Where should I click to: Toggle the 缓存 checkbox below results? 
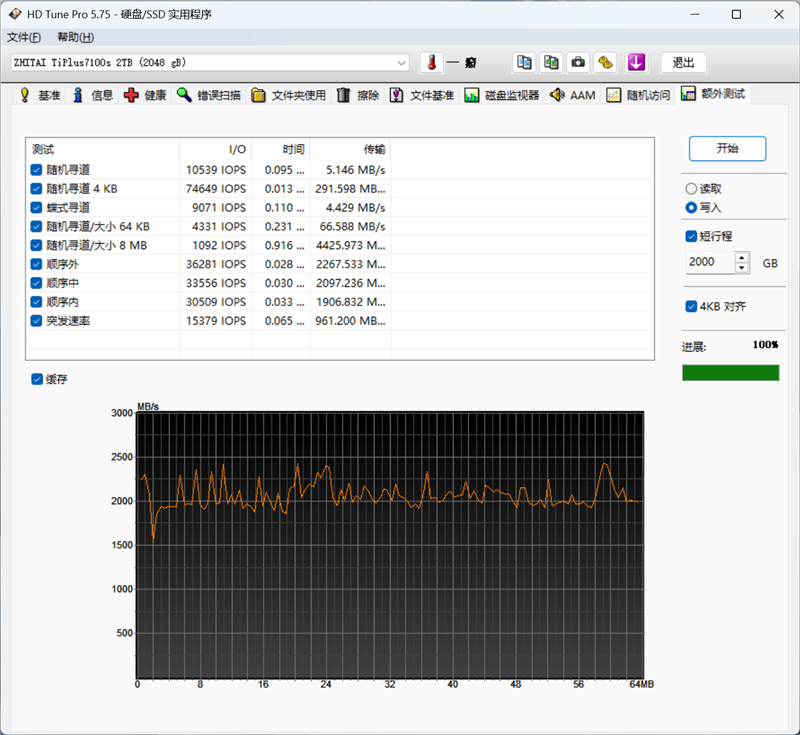point(37,379)
